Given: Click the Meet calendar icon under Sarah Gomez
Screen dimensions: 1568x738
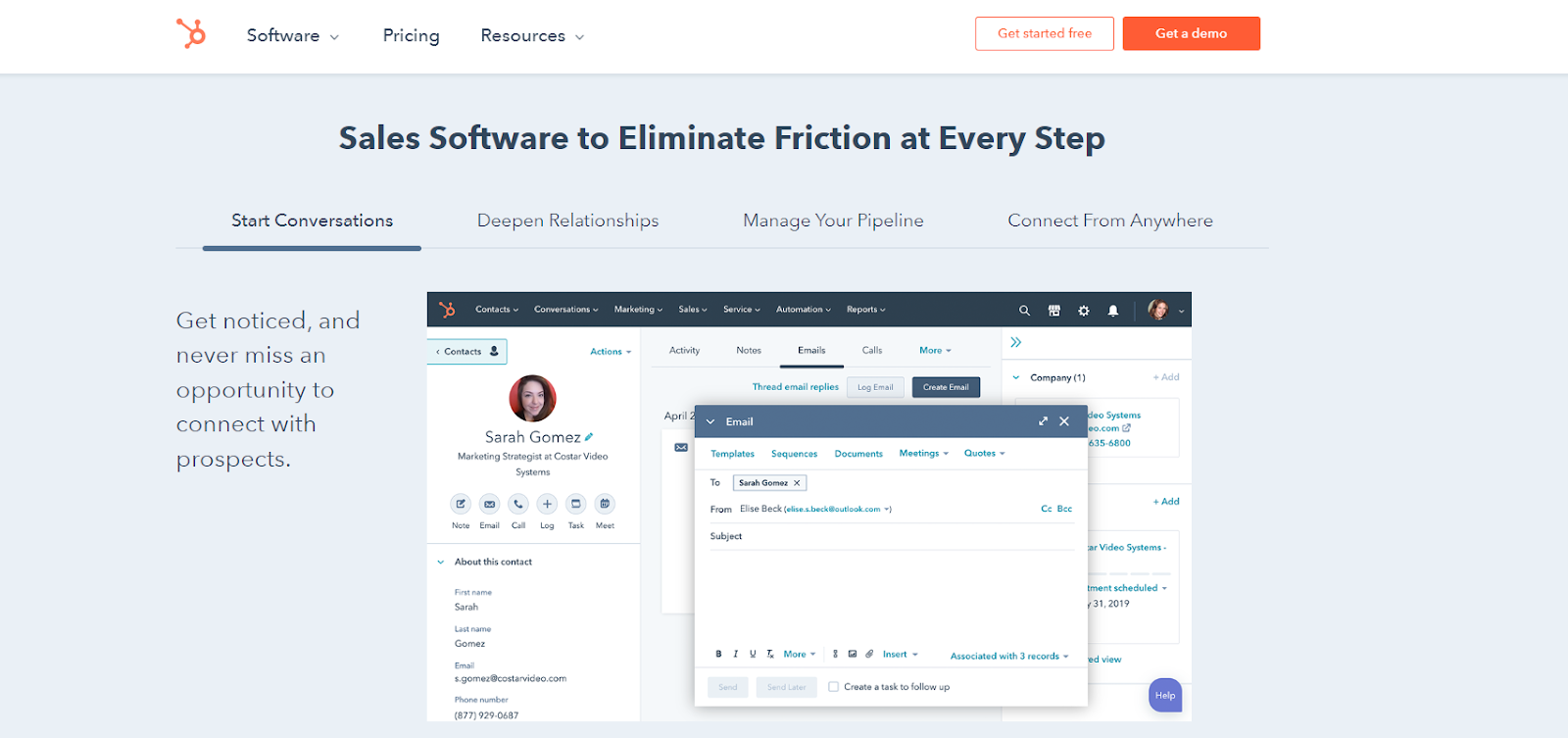Looking at the screenshot, I should coord(605,504).
